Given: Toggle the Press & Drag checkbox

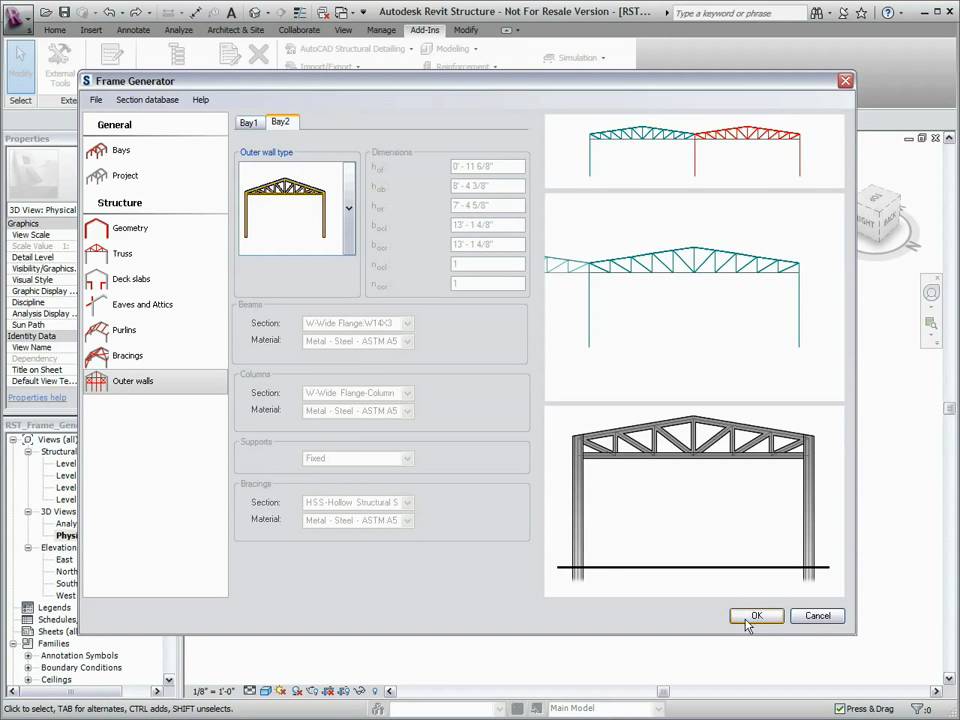Looking at the screenshot, I should click(840, 709).
